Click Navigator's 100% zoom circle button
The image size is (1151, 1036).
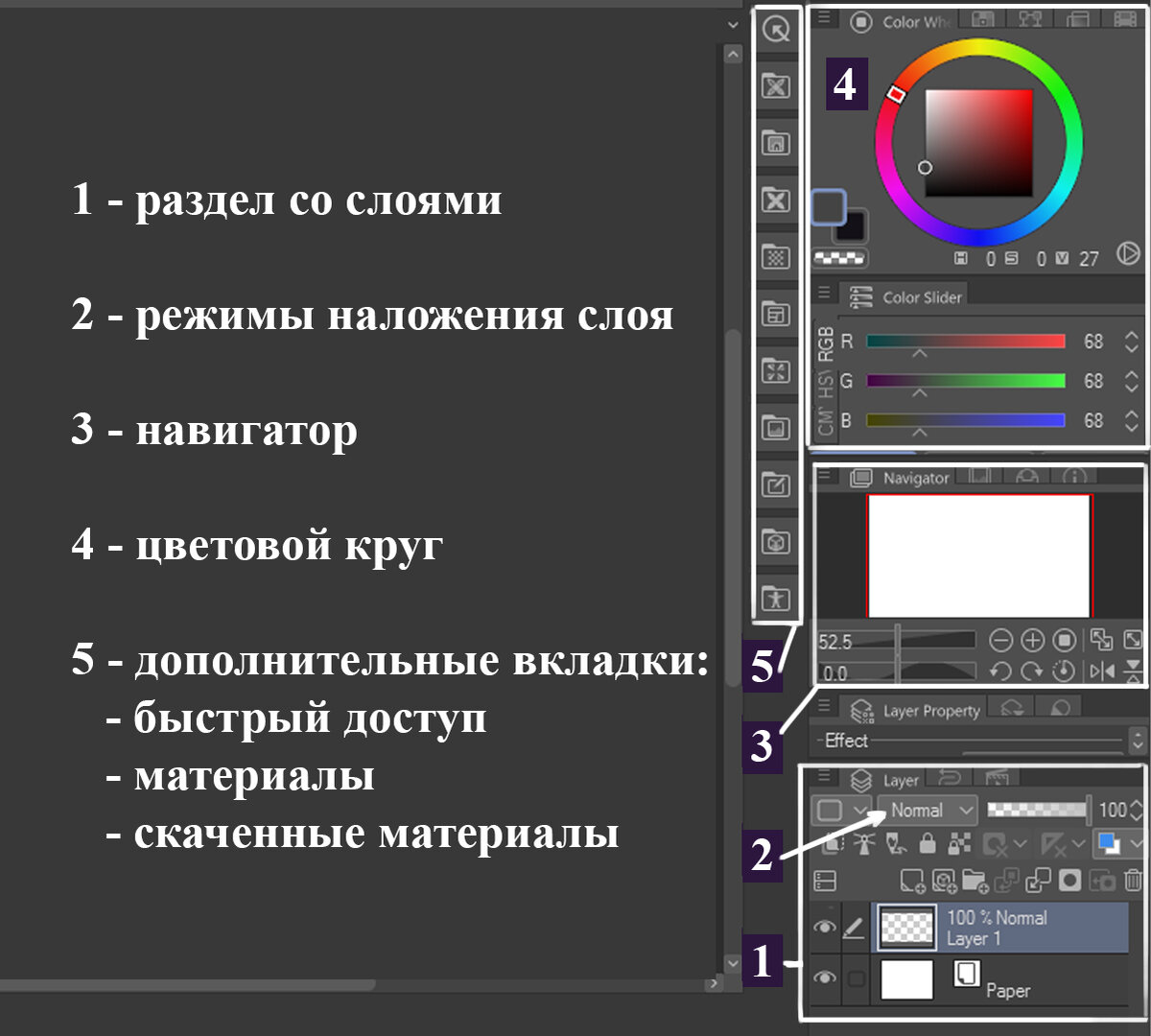click(1064, 640)
